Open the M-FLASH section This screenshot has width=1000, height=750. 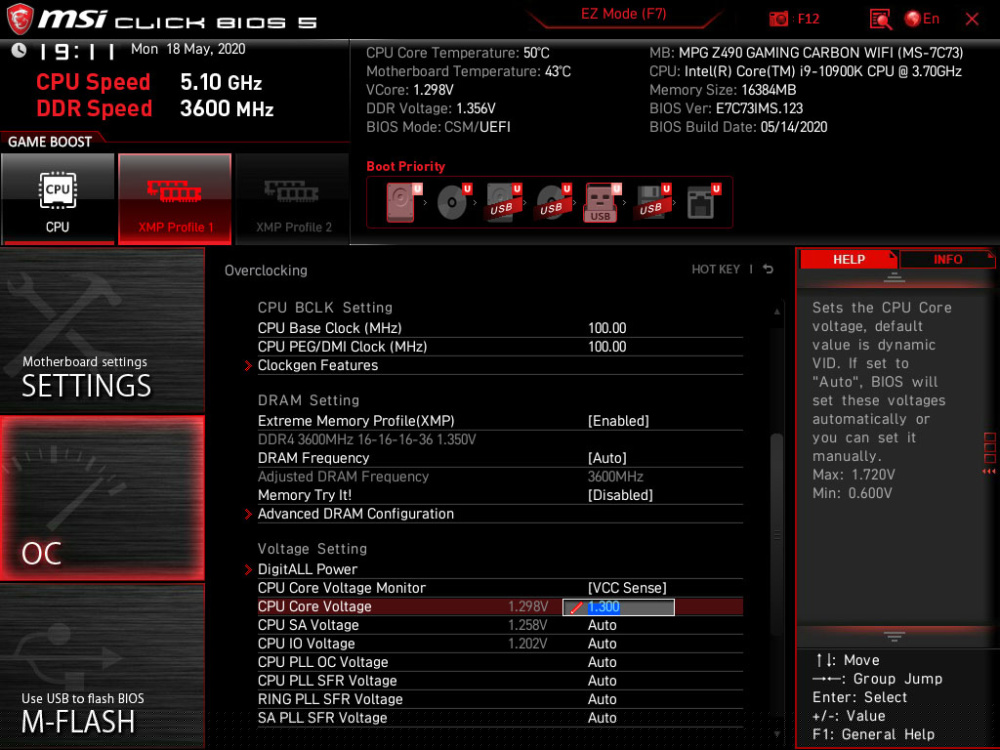click(102, 665)
